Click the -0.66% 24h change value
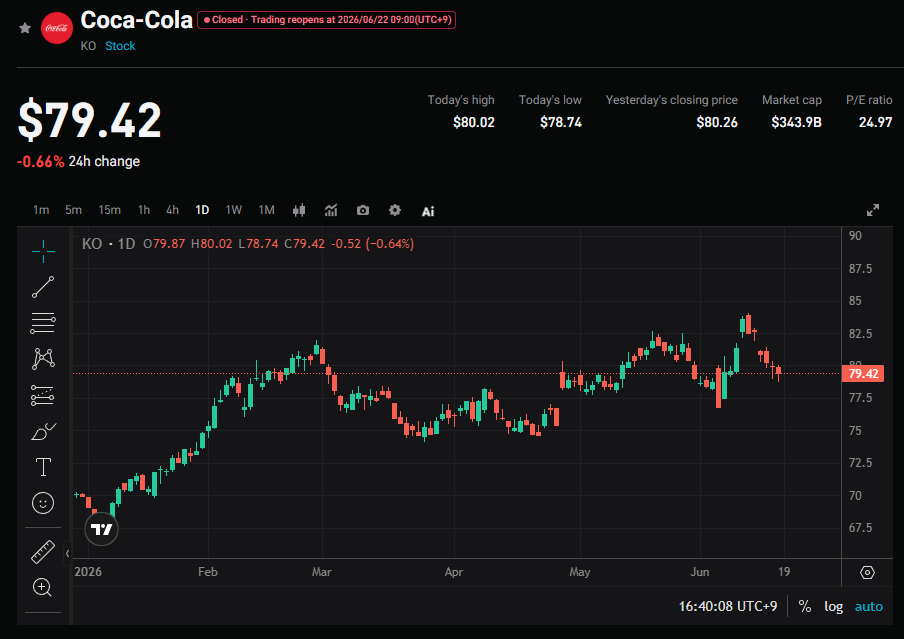Screen dimensions: 904x639 [40, 161]
